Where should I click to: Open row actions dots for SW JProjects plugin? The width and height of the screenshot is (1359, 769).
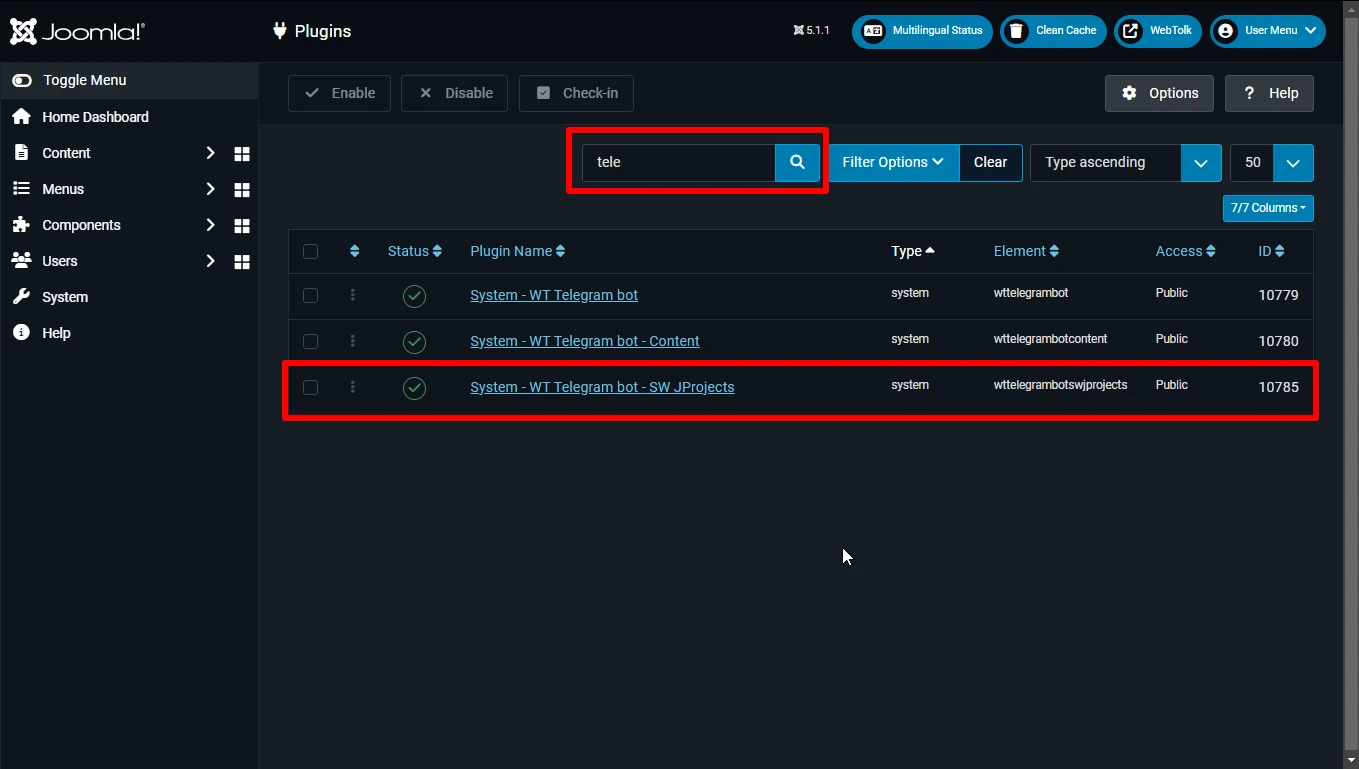pos(353,387)
